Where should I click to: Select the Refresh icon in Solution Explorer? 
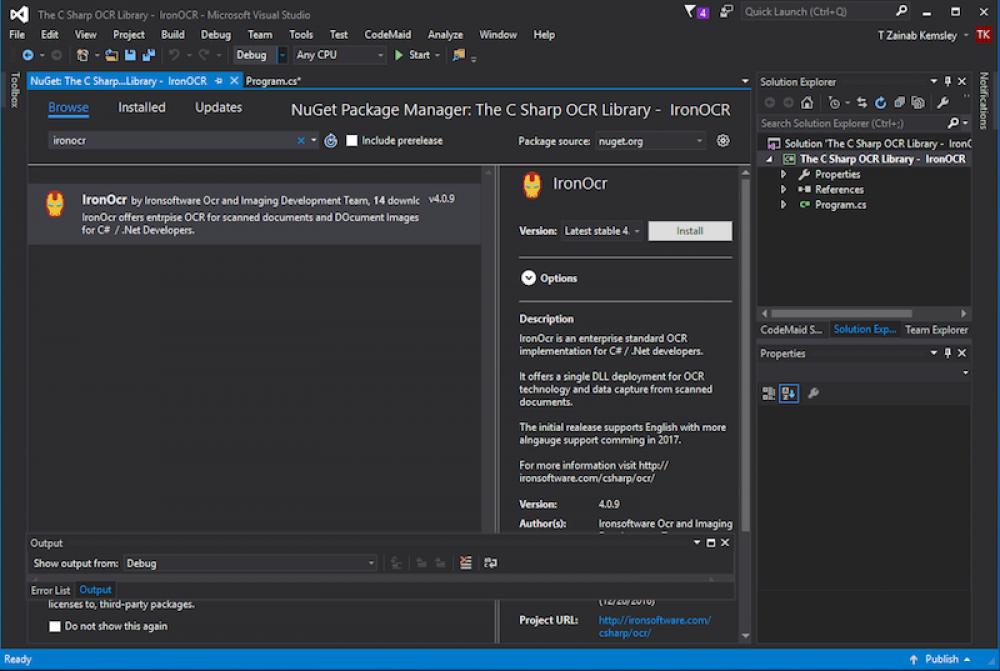coord(880,101)
